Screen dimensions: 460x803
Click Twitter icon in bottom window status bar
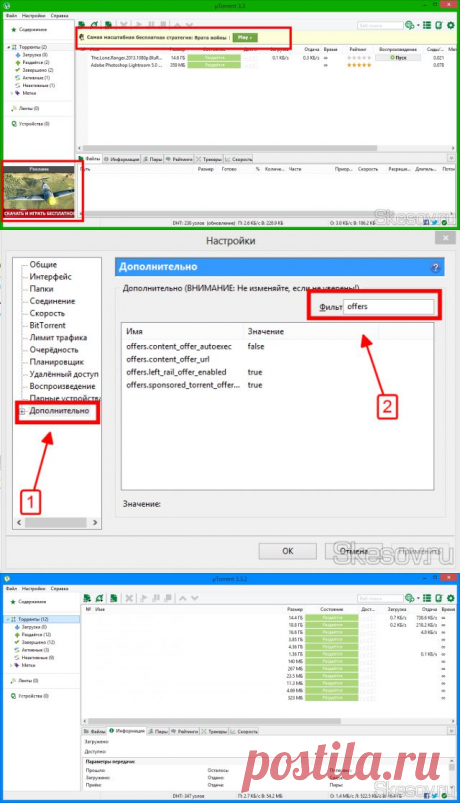[x=434, y=796]
